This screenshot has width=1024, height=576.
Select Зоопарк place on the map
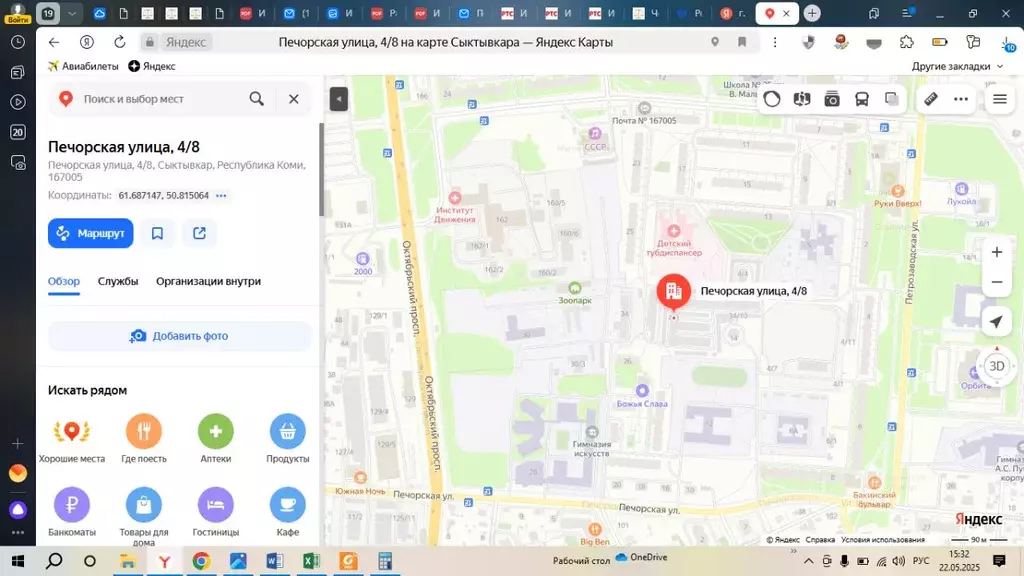pyautogui.click(x=575, y=293)
